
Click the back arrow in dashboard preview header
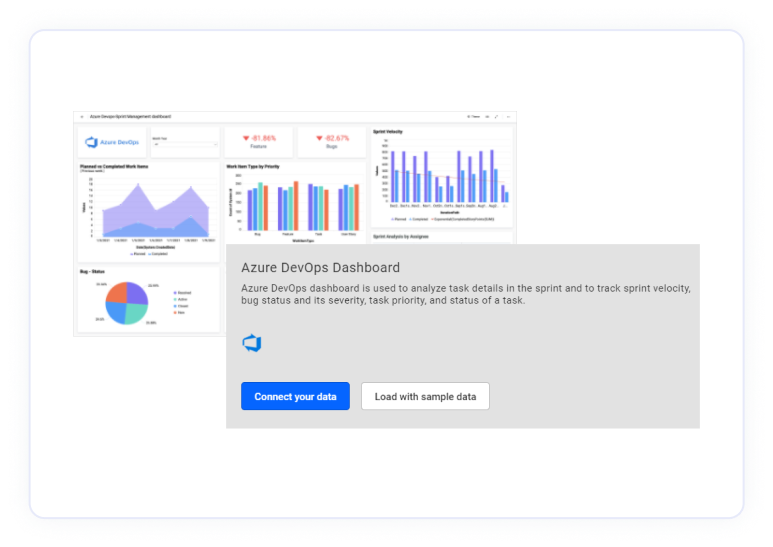point(82,117)
